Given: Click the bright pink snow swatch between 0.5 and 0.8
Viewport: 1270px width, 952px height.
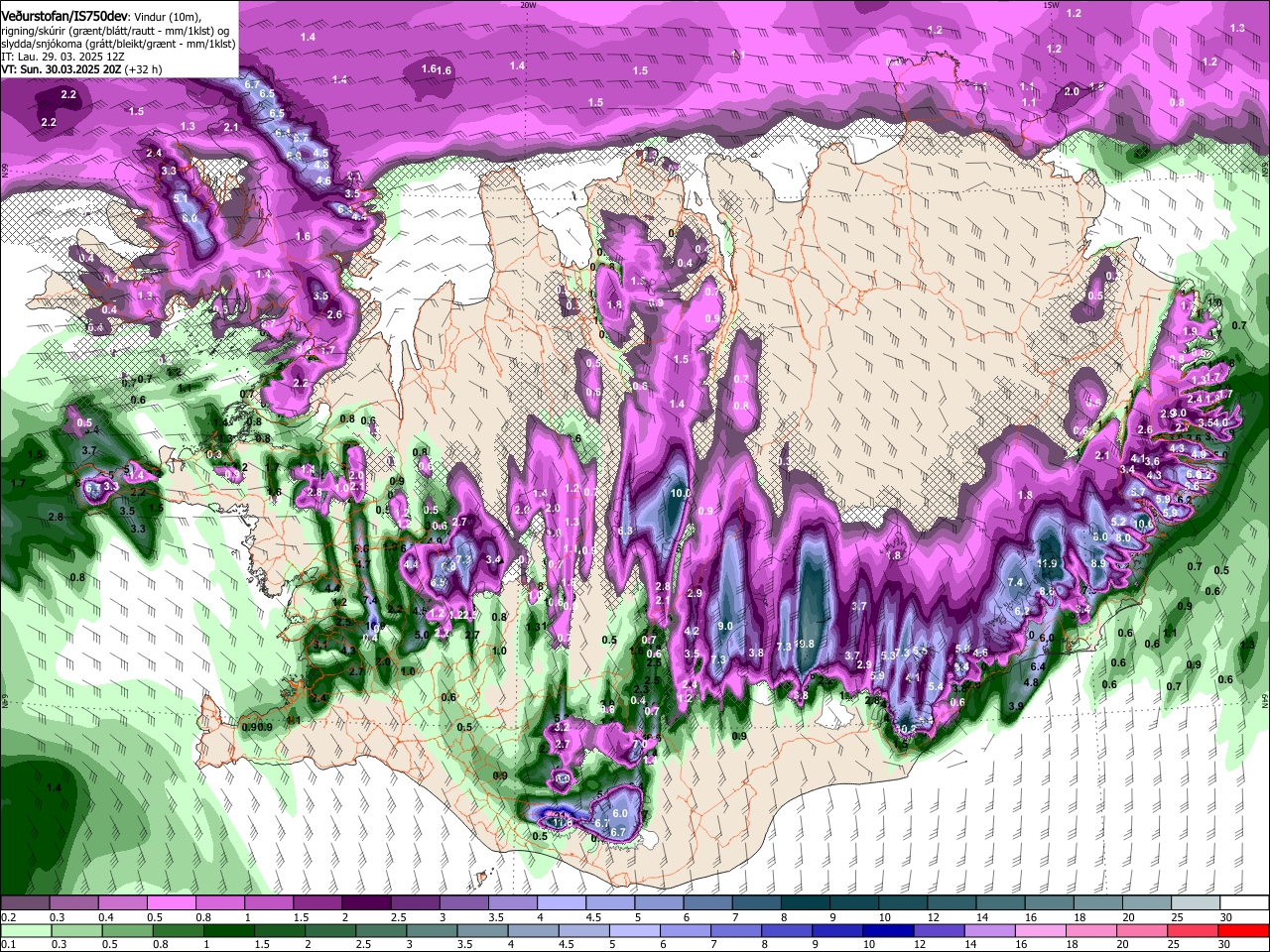Looking at the screenshot, I should (x=172, y=903).
